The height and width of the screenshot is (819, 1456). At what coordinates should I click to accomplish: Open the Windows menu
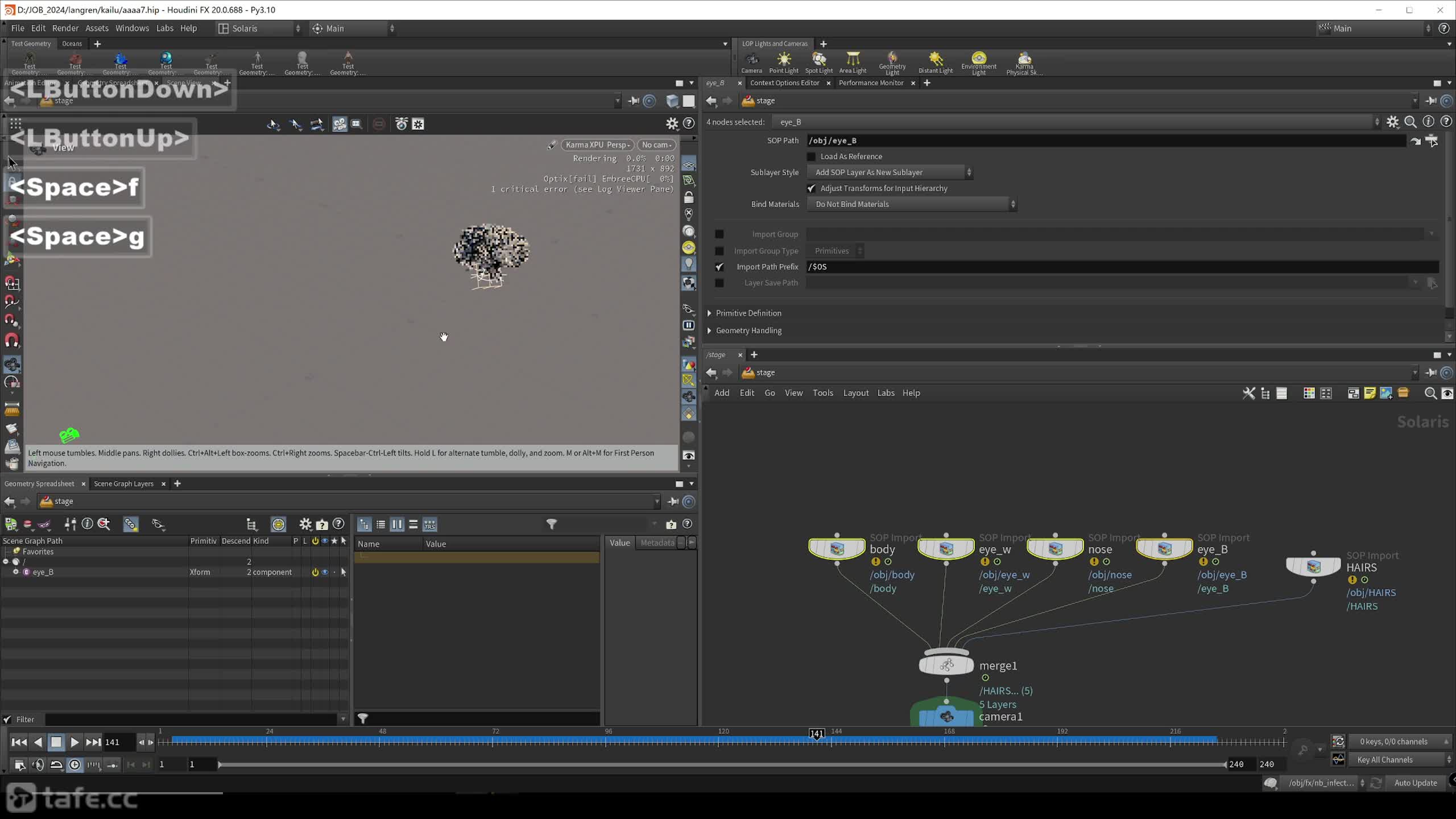point(132,28)
